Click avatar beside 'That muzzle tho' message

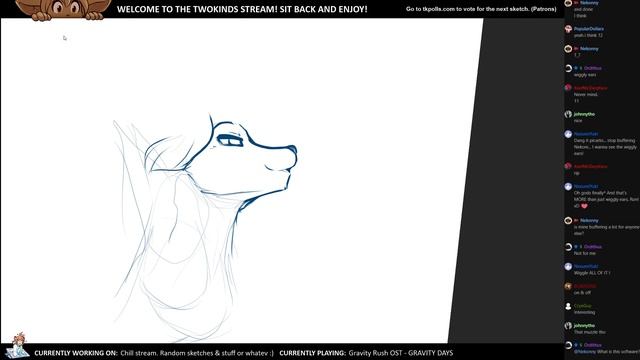point(568,326)
